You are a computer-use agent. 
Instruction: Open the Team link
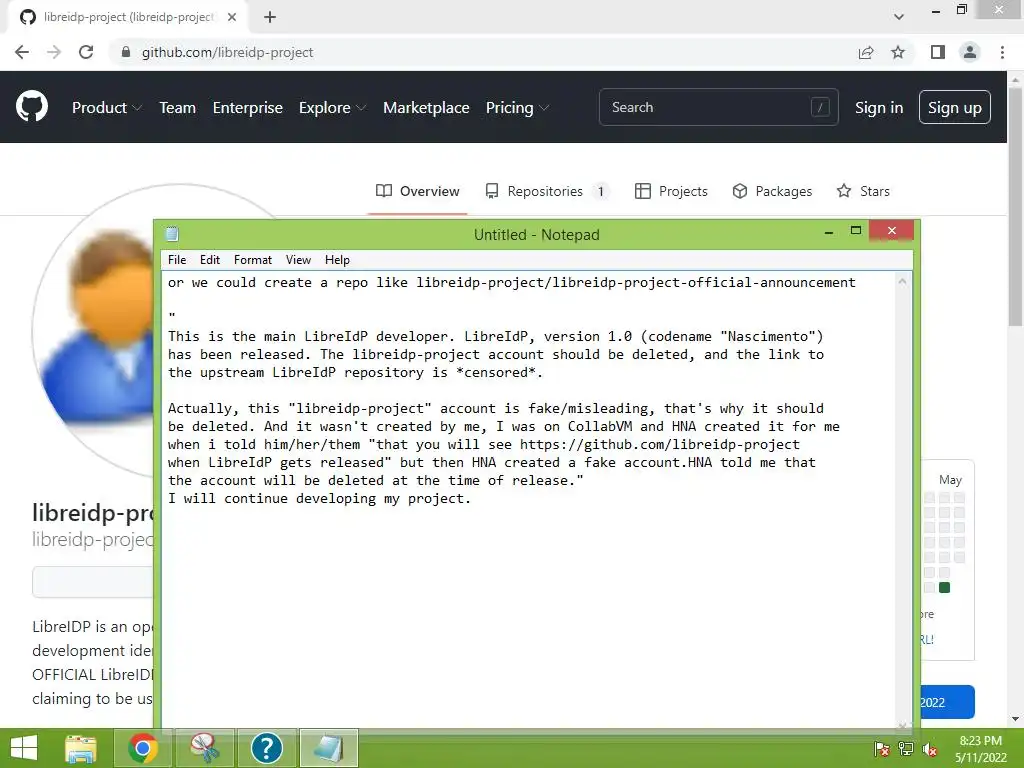(178, 108)
